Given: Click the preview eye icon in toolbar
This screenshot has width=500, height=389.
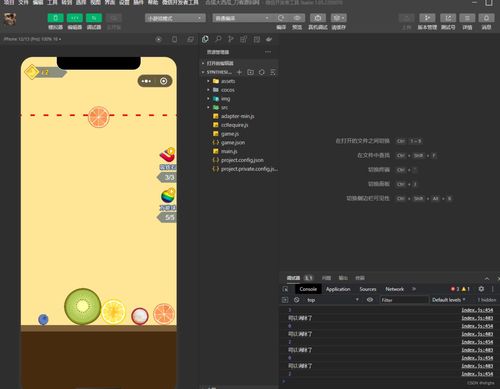Looking at the screenshot, I should [297, 18].
